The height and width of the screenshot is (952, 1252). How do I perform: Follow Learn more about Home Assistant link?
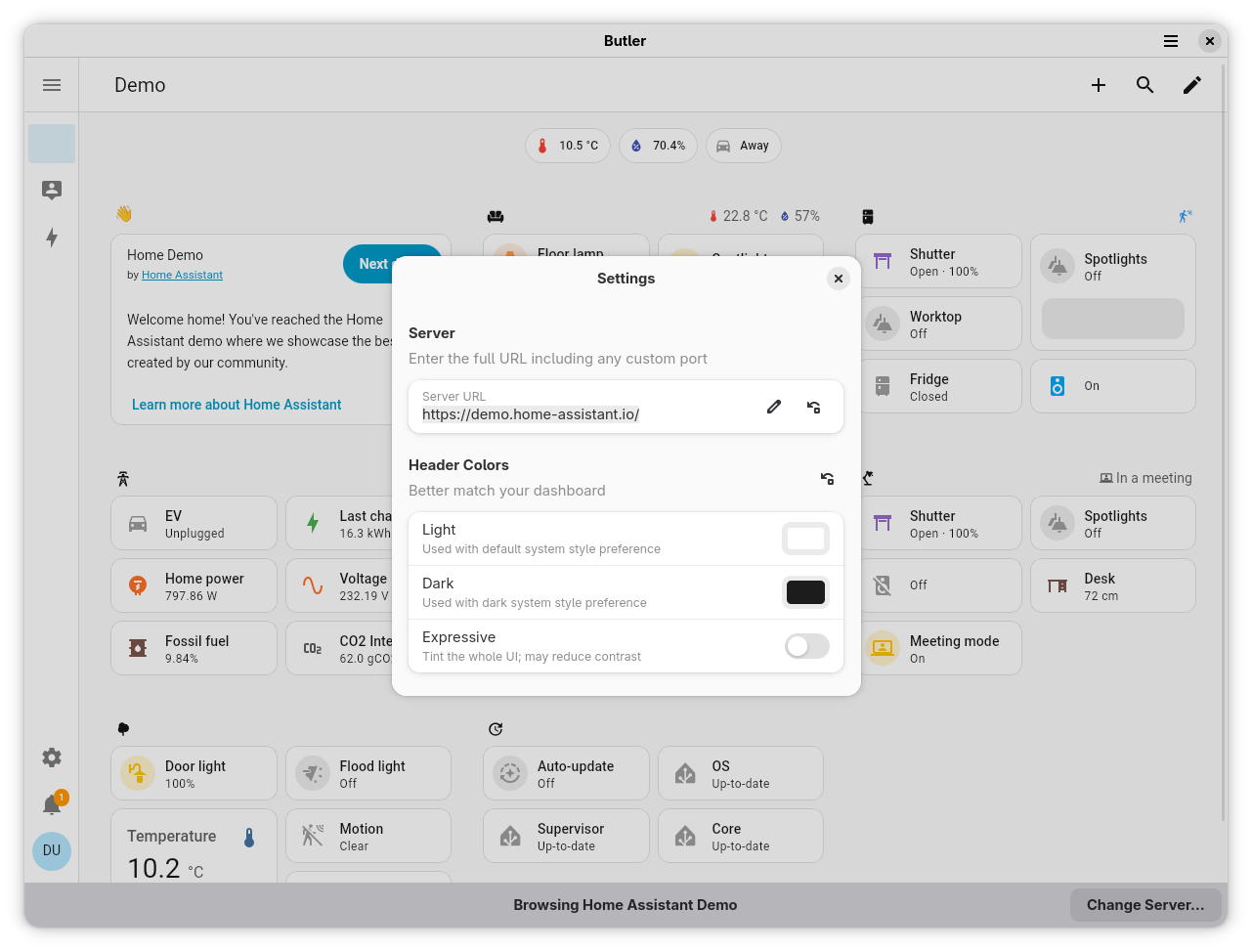pos(237,405)
